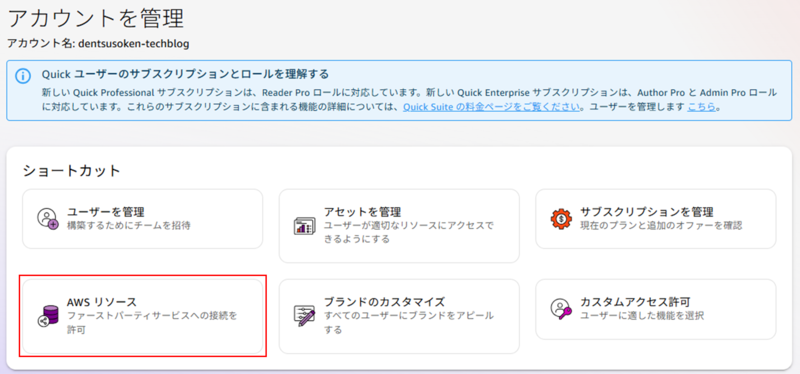
Task: Click the orange gear icon in サブスクリプションを管理
Action: (562, 218)
